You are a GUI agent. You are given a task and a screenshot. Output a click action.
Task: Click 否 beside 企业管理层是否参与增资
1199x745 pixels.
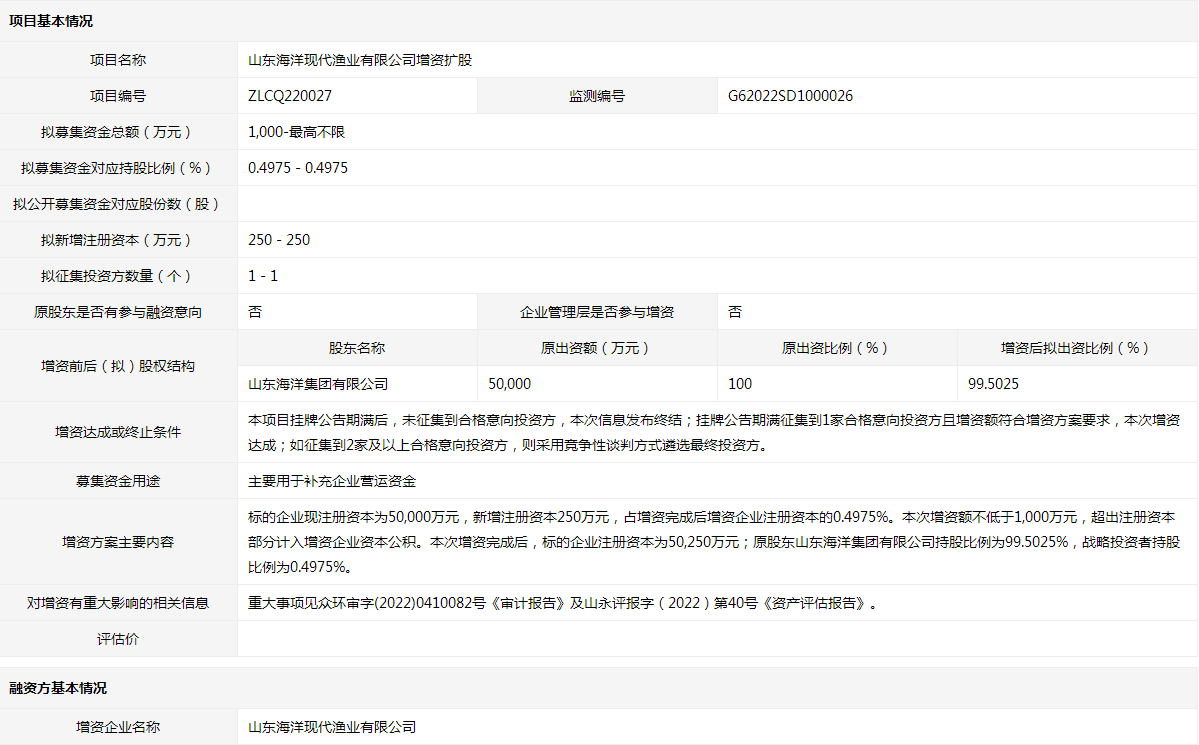click(735, 312)
